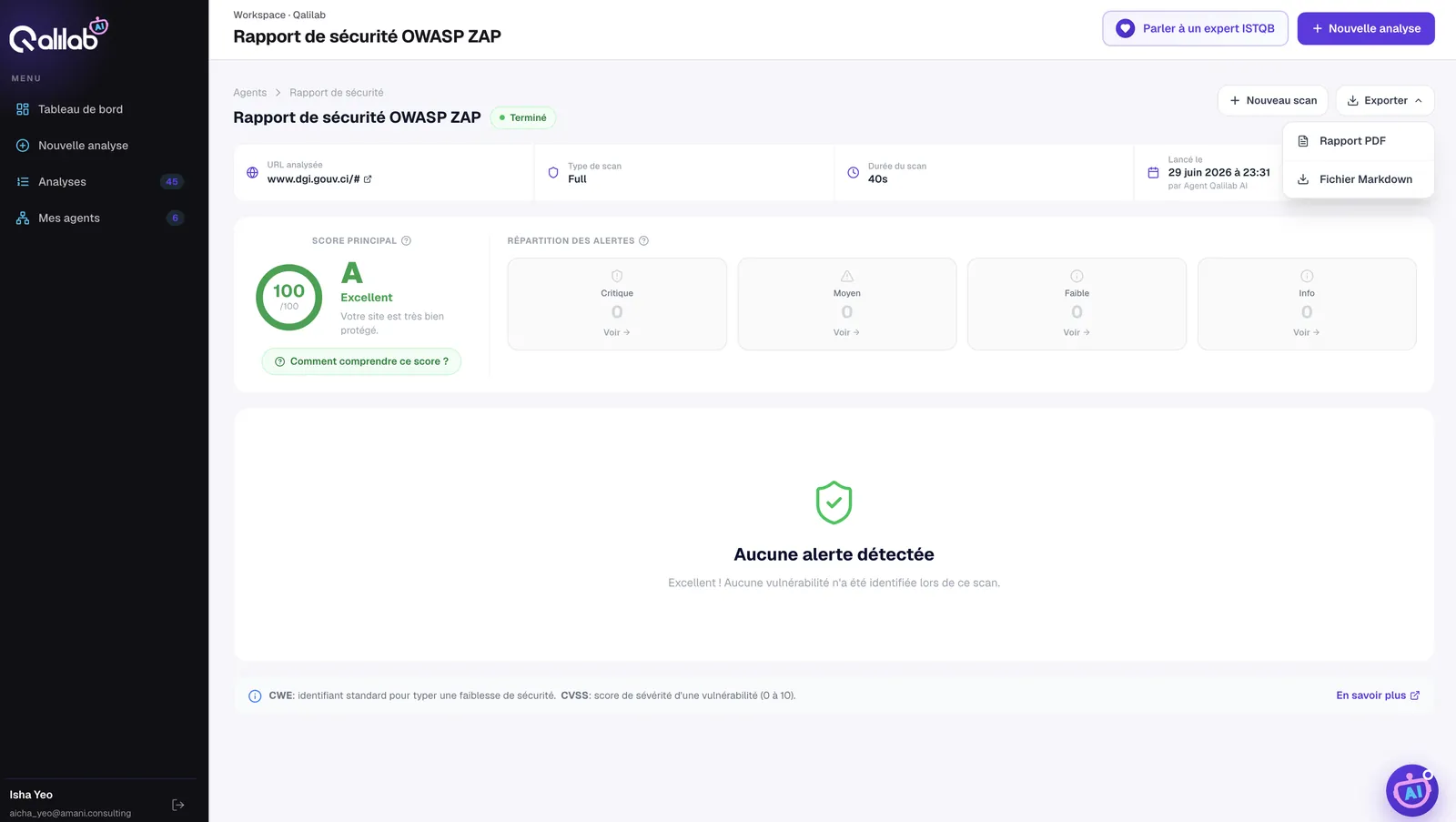Click the shield icon for Type de scan
This screenshot has width=1456, height=822.
[553, 173]
